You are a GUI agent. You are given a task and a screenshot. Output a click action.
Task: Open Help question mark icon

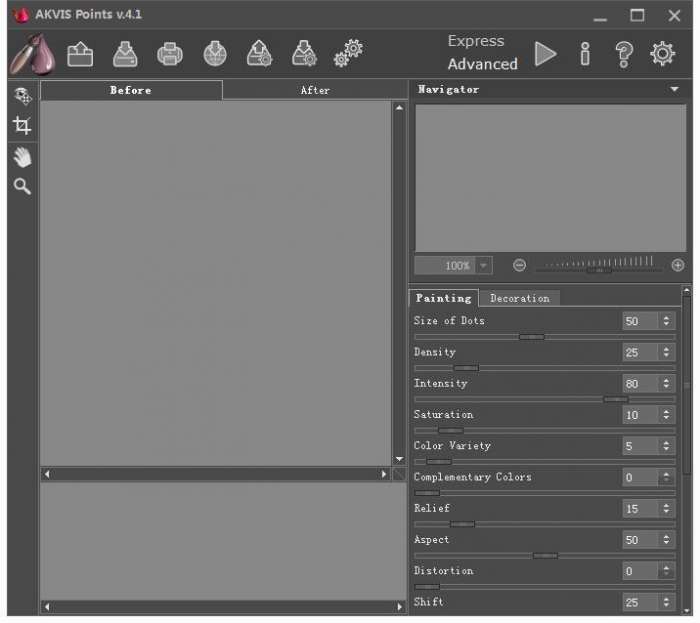point(624,54)
